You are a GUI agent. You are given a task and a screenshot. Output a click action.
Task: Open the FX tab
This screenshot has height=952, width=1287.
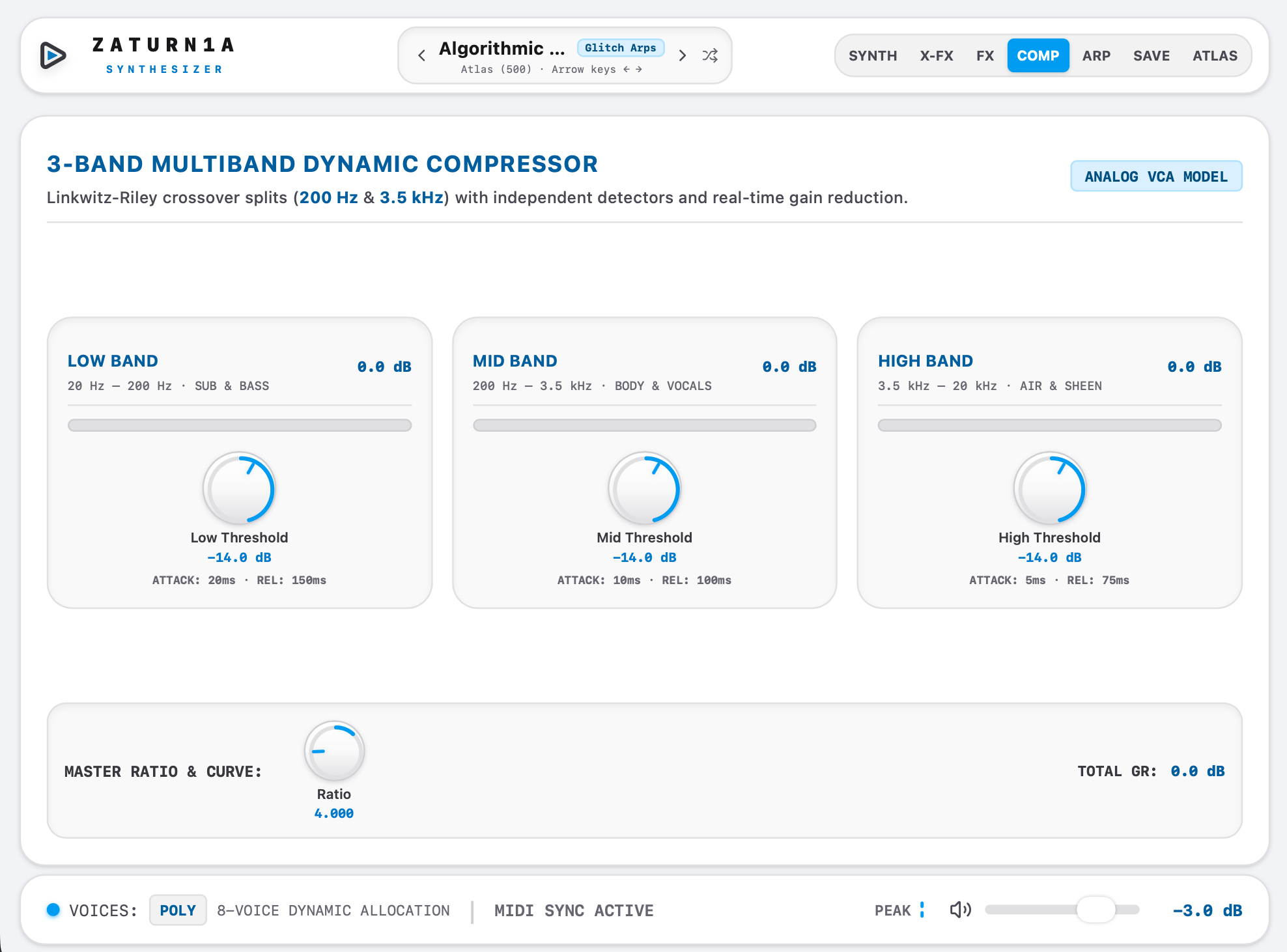pyautogui.click(x=985, y=56)
